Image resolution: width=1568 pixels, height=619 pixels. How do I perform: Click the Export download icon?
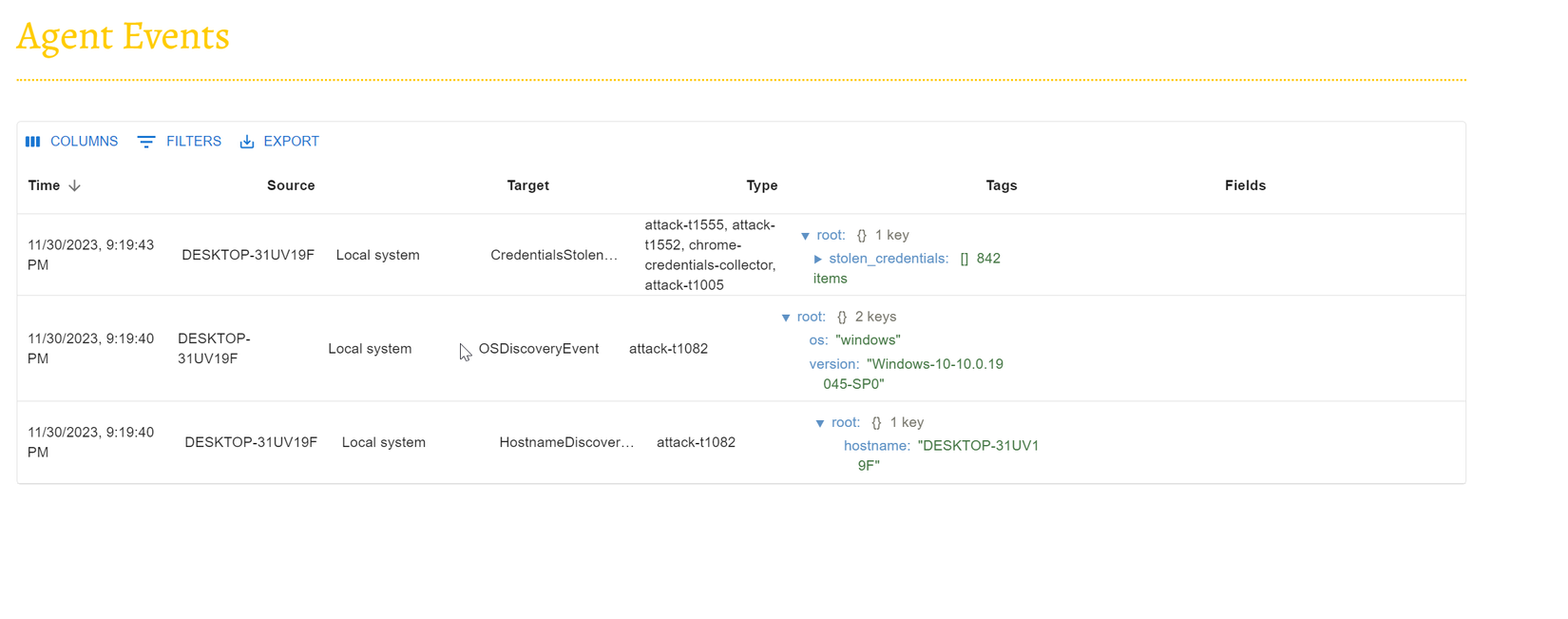point(247,142)
